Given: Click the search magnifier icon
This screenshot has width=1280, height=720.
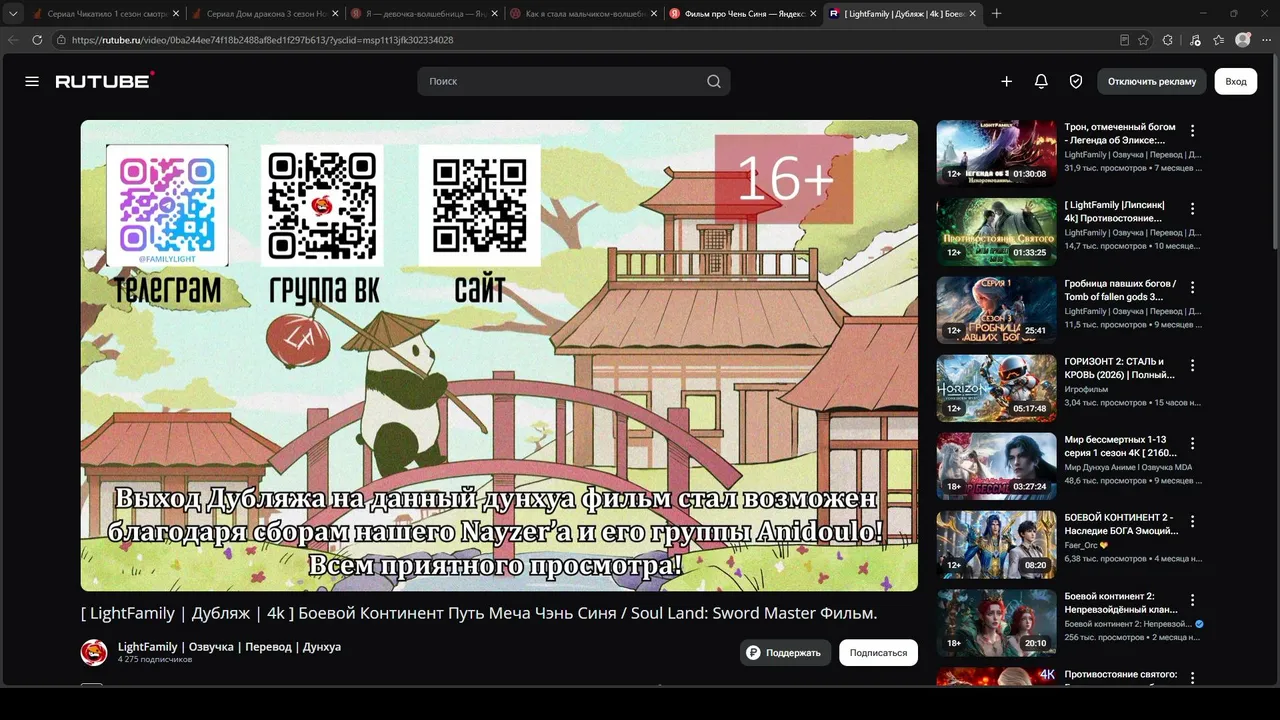Looking at the screenshot, I should [714, 81].
